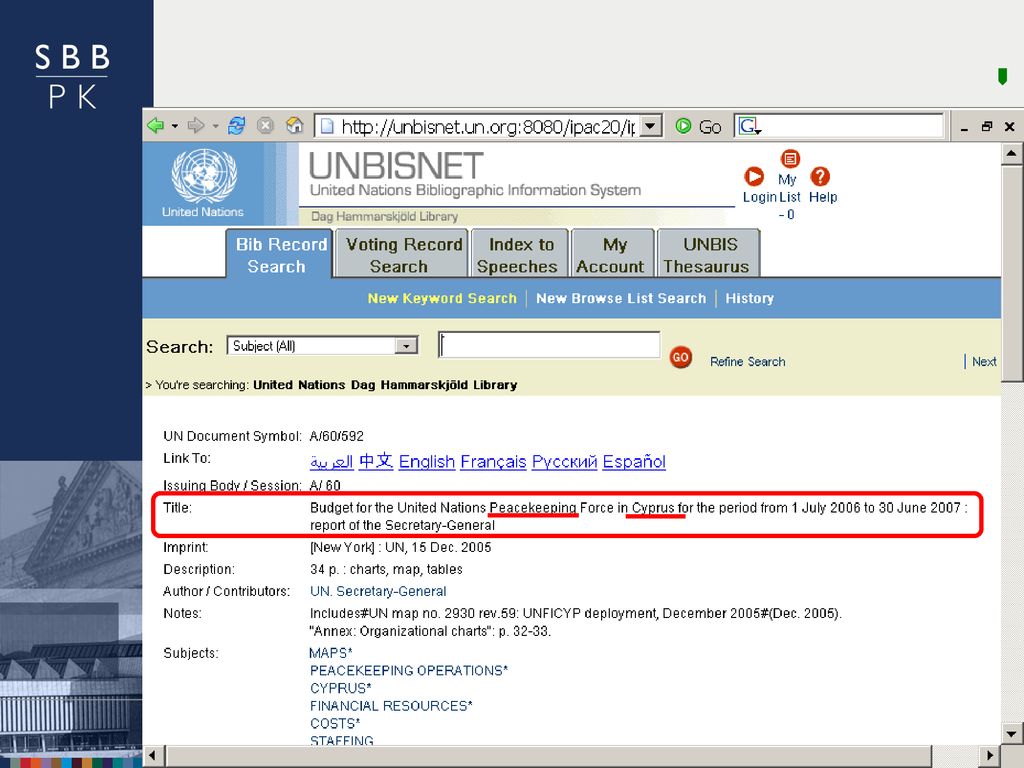This screenshot has width=1024, height=768.
Task: Click the red GO search button
Action: click(x=680, y=357)
